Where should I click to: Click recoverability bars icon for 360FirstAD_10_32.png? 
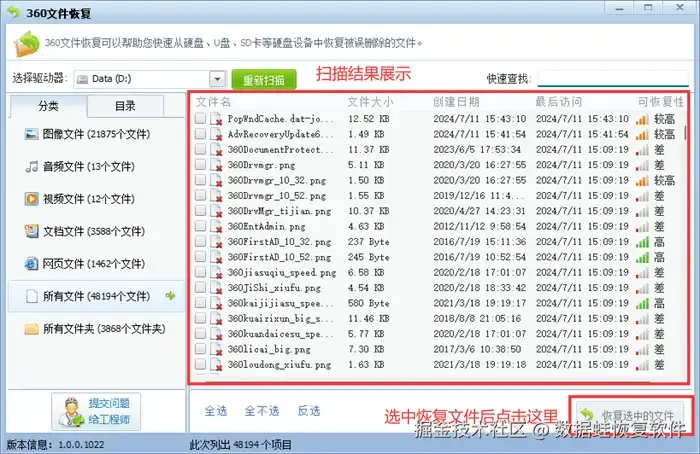click(x=642, y=242)
